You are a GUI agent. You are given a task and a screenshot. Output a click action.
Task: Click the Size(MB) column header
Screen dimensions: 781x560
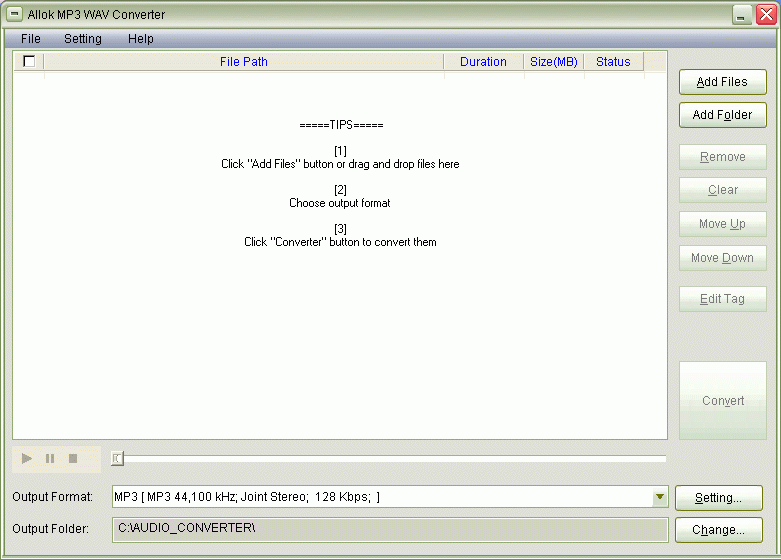[553, 62]
